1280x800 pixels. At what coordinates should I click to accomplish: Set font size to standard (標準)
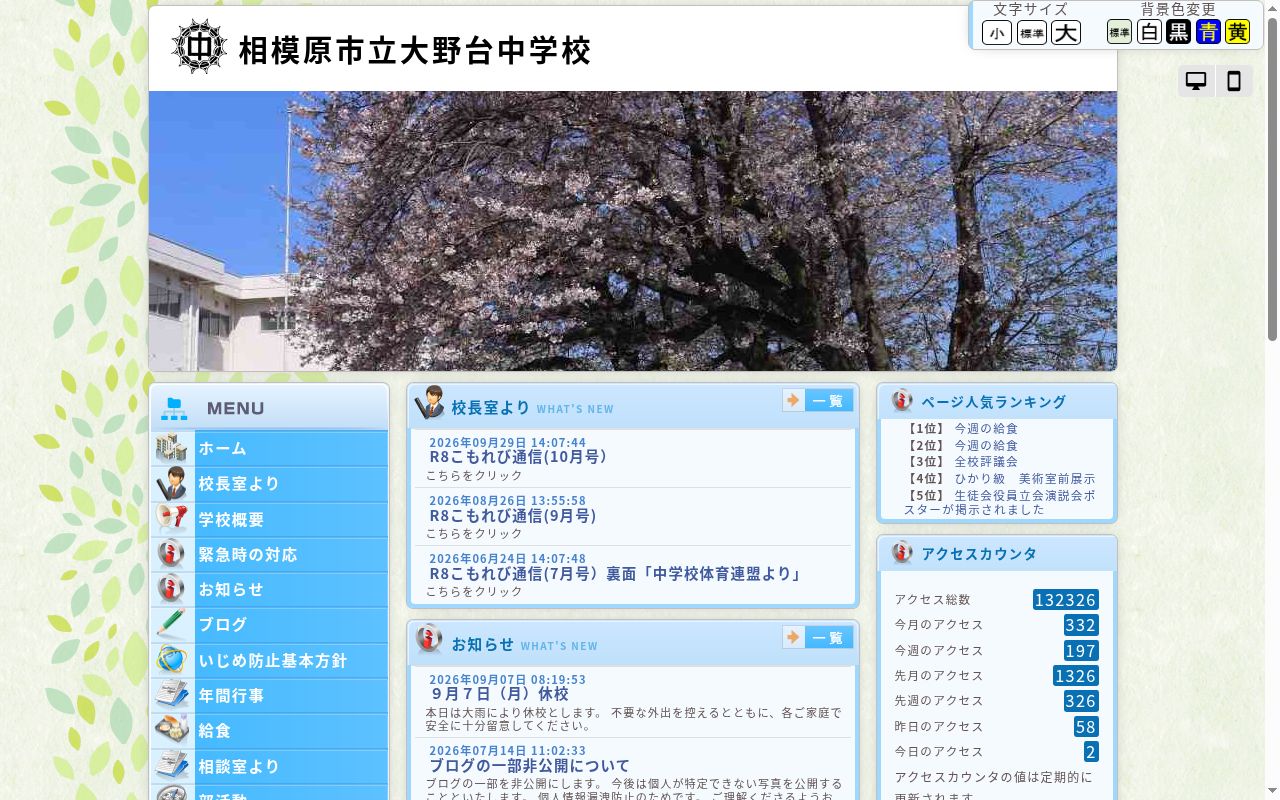(x=1032, y=33)
